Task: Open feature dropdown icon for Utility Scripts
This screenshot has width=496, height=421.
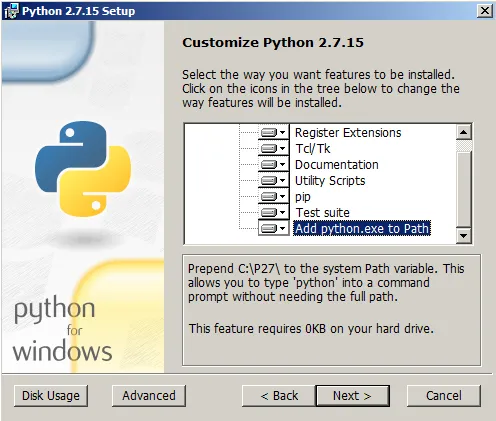Action: click(273, 181)
